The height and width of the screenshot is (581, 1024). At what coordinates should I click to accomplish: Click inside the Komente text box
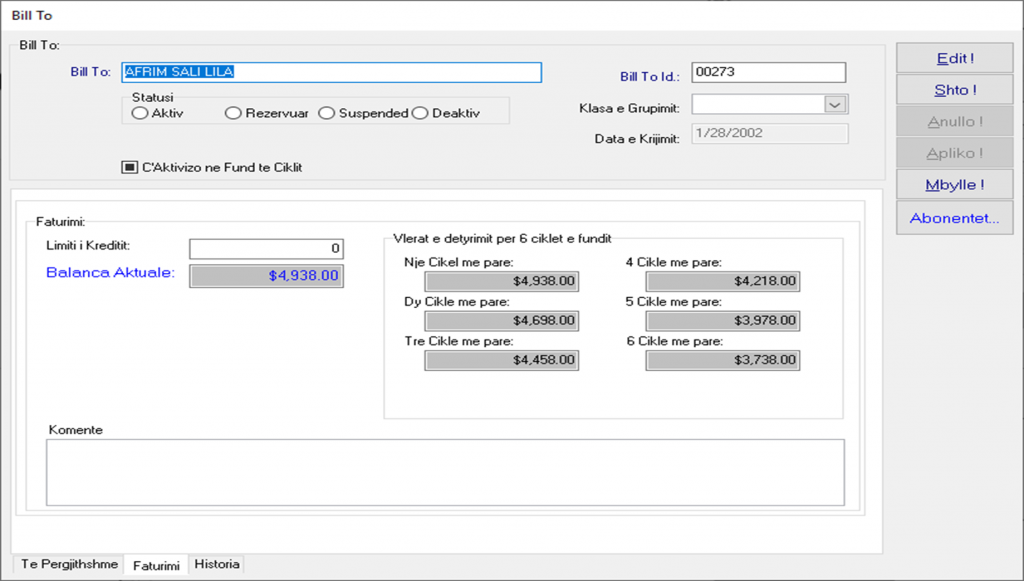tap(445, 472)
